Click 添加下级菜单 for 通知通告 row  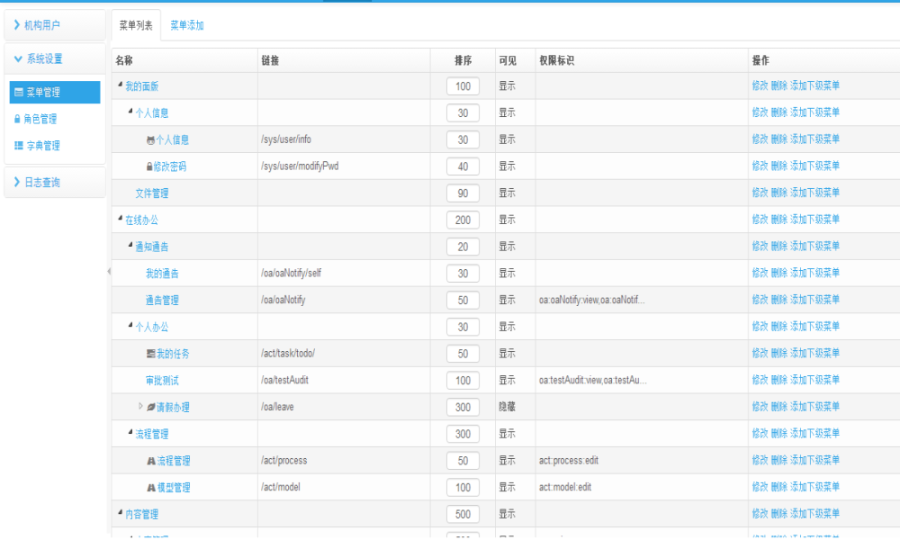coord(815,246)
